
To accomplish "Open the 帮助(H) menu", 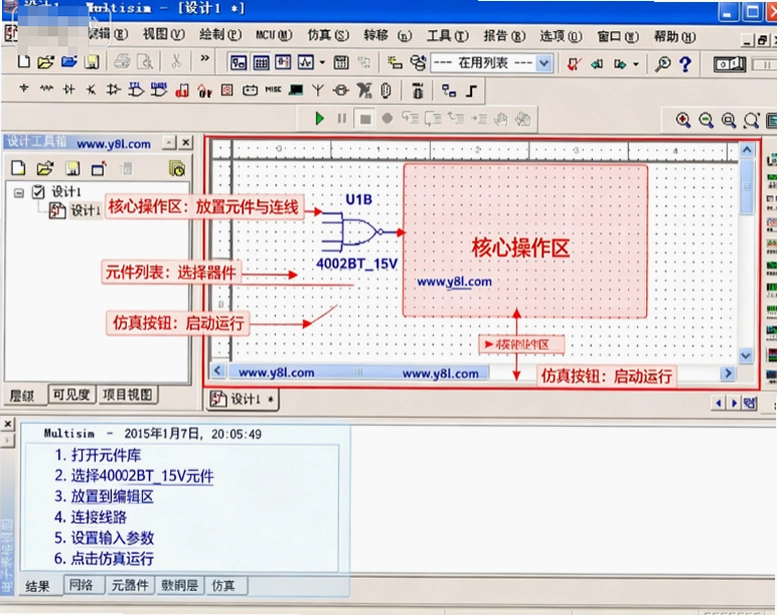I will 674,36.
